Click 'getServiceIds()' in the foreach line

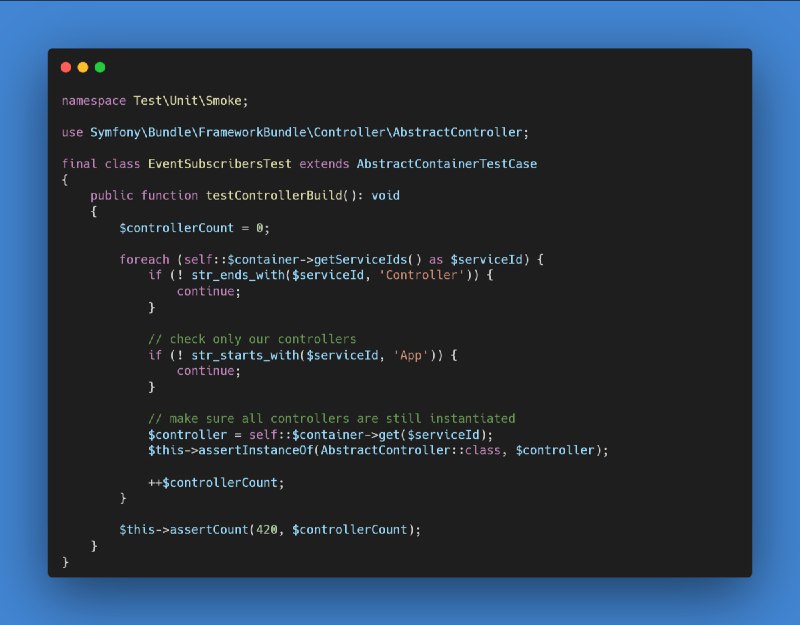[x=368, y=259]
